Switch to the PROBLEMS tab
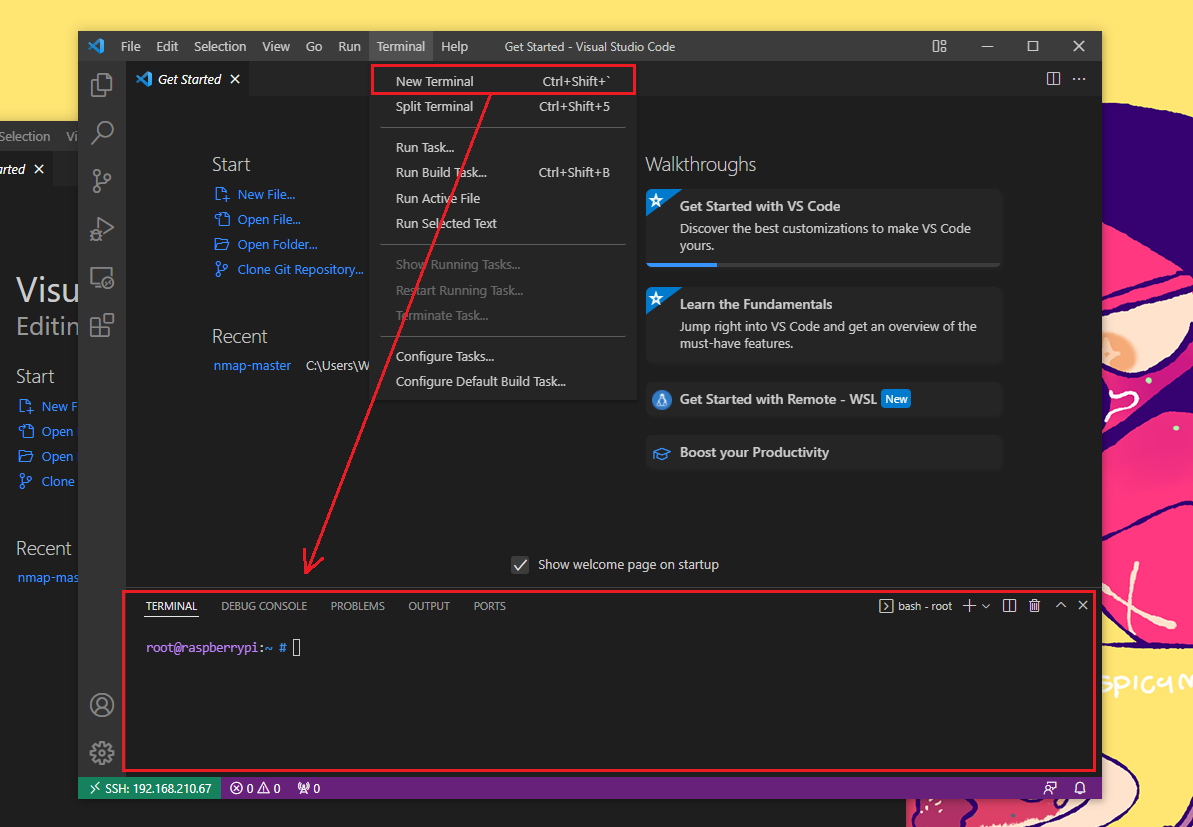This screenshot has width=1193, height=827. pos(358,606)
